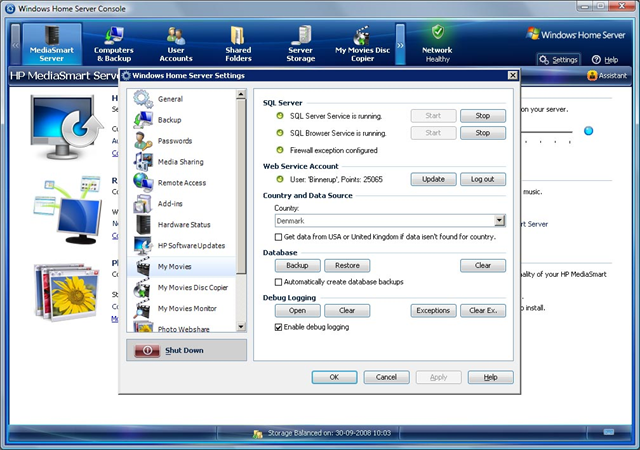Open Help in console header
Image resolution: width=640 pixels, height=450 pixels.
click(605, 60)
